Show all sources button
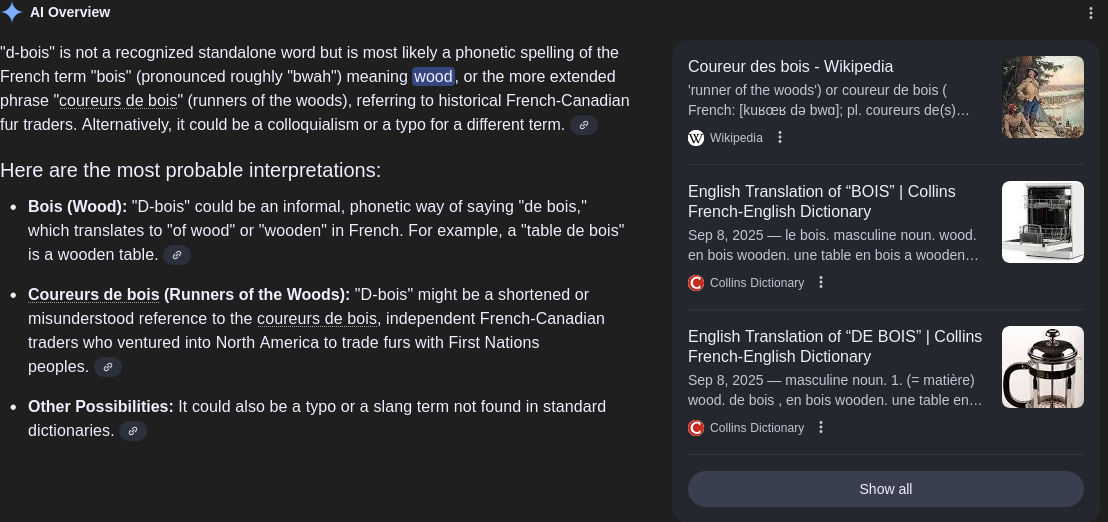The width and height of the screenshot is (1108, 522). click(885, 489)
